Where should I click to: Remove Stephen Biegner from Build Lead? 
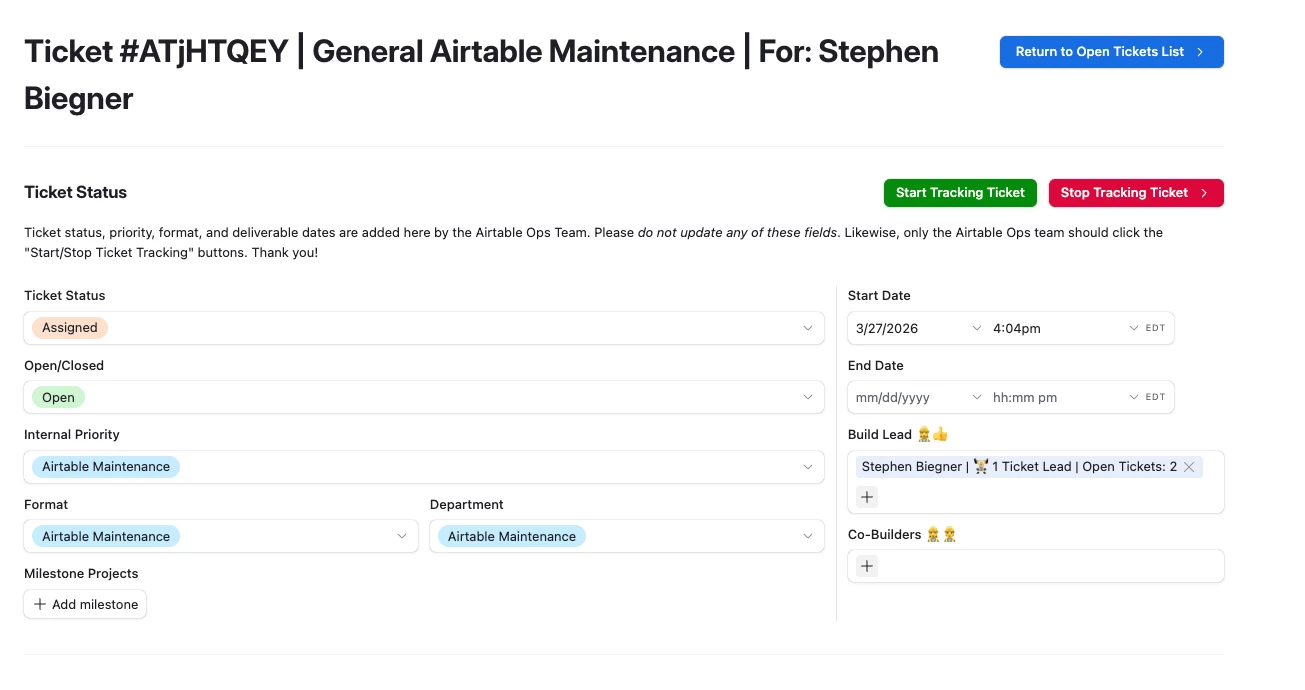tap(1189, 467)
